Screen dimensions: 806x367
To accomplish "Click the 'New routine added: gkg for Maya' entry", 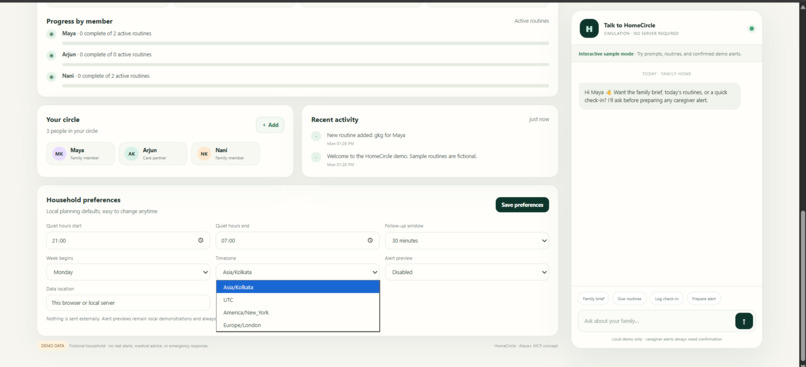I will (366, 135).
